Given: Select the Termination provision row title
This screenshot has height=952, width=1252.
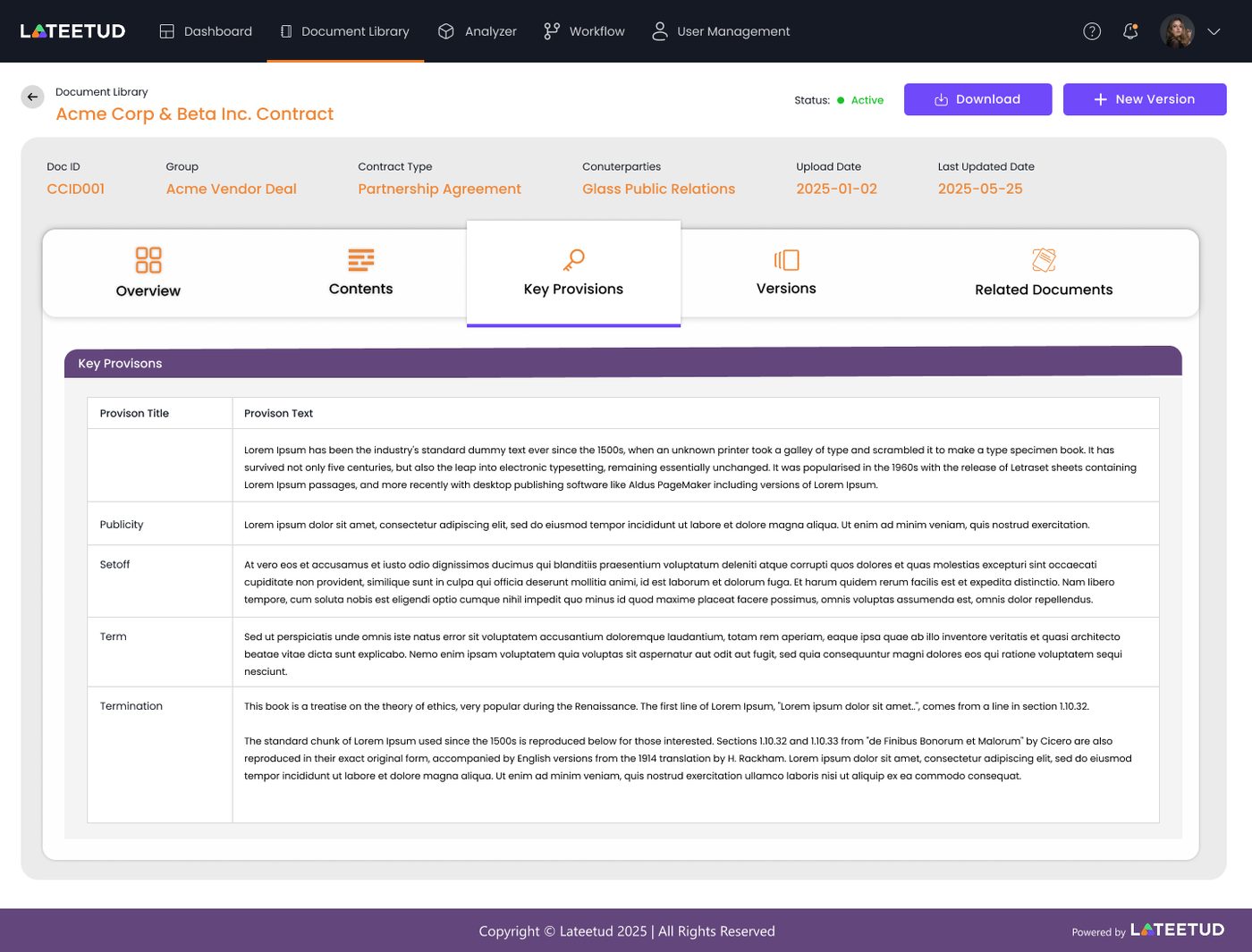Looking at the screenshot, I should (x=131, y=706).
